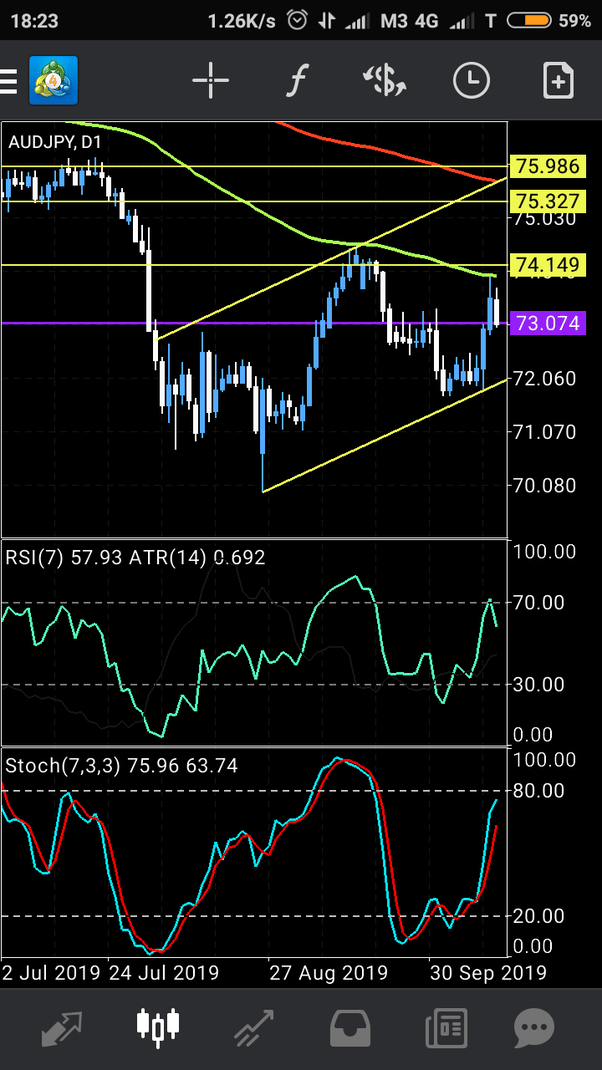
Task: Select the 75.327 price level label
Action: point(548,201)
